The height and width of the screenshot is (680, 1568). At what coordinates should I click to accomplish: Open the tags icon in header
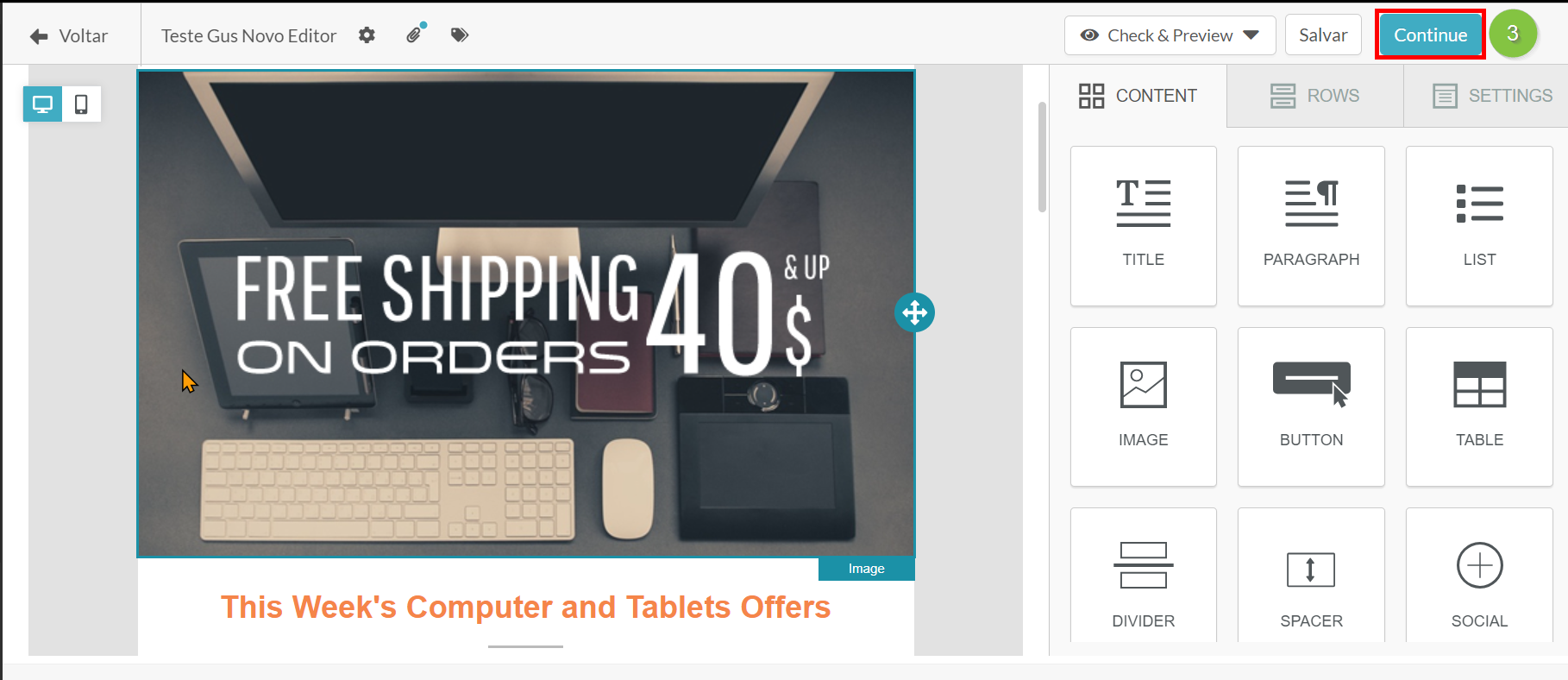460,35
